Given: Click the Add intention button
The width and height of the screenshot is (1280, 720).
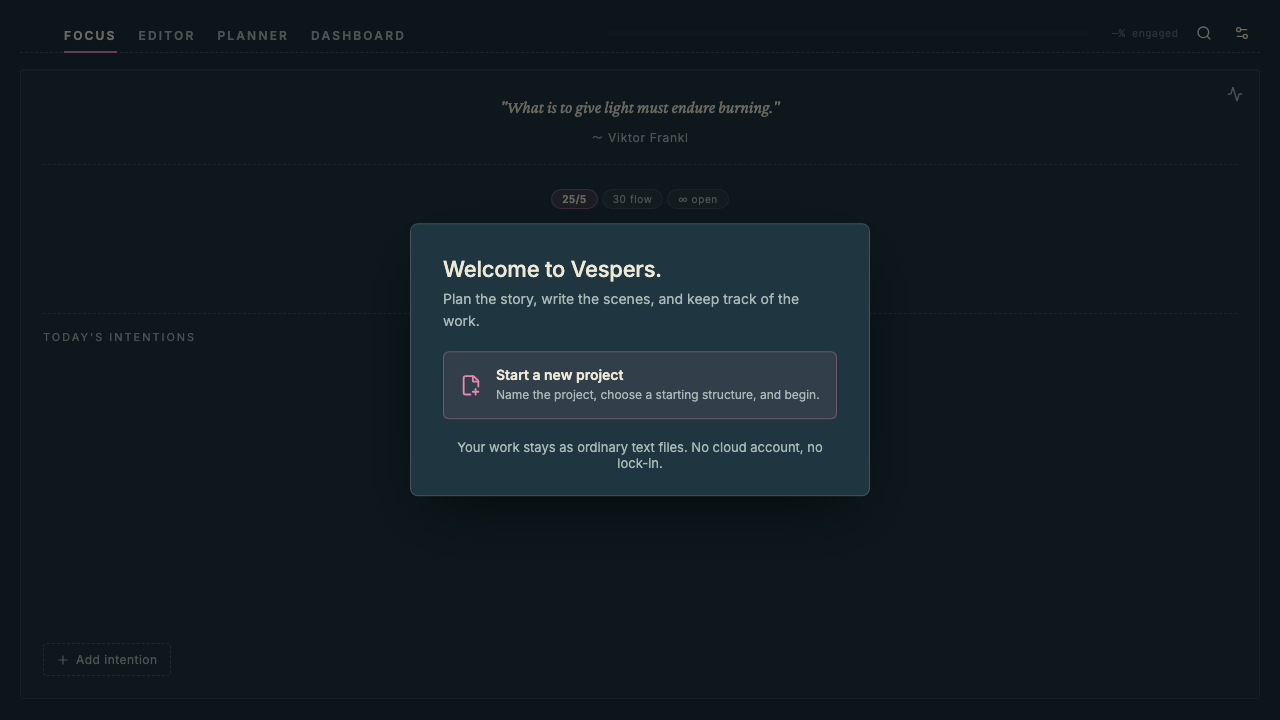Looking at the screenshot, I should click(x=107, y=660).
